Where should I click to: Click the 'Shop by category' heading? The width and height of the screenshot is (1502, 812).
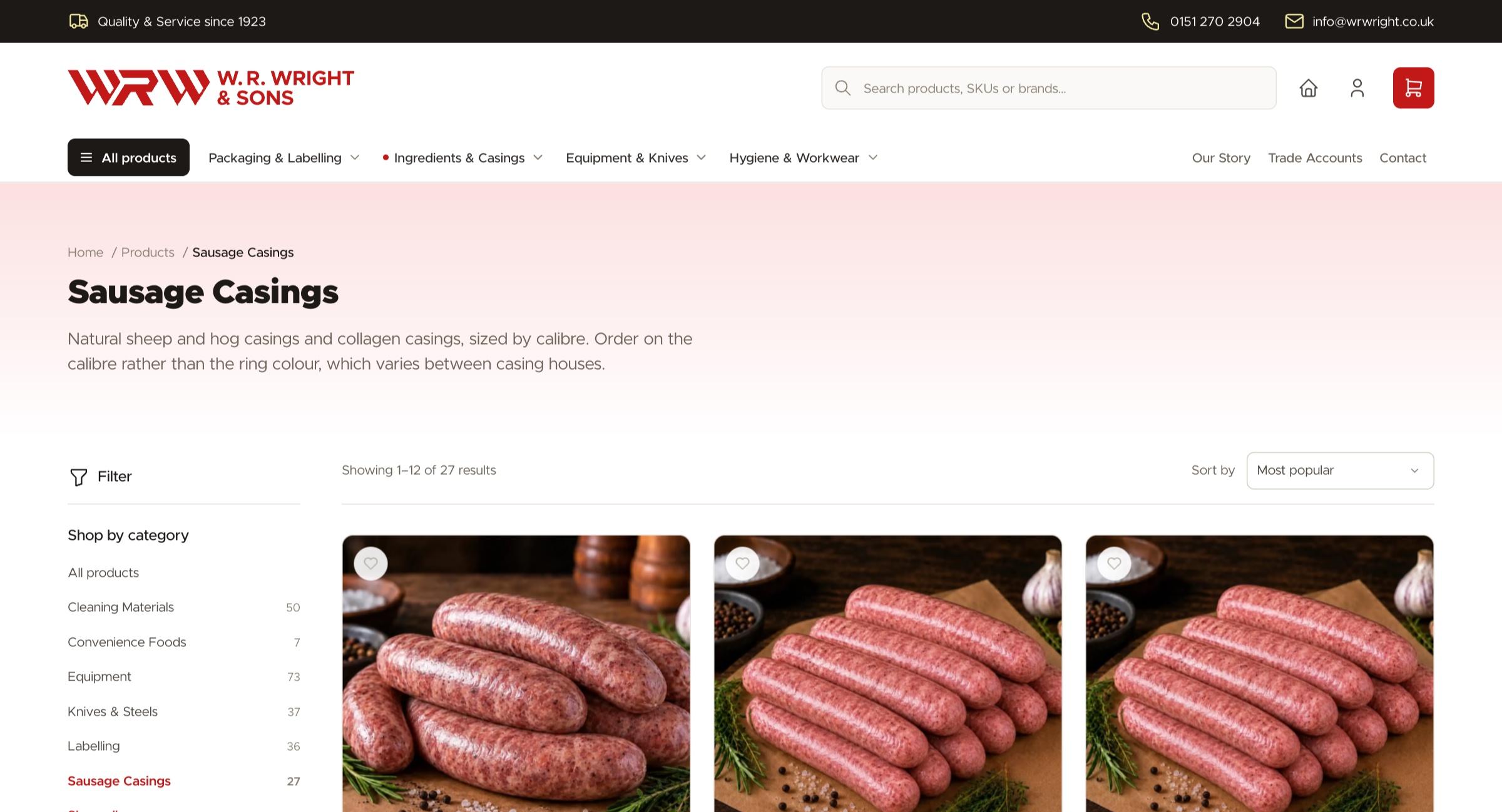(128, 535)
